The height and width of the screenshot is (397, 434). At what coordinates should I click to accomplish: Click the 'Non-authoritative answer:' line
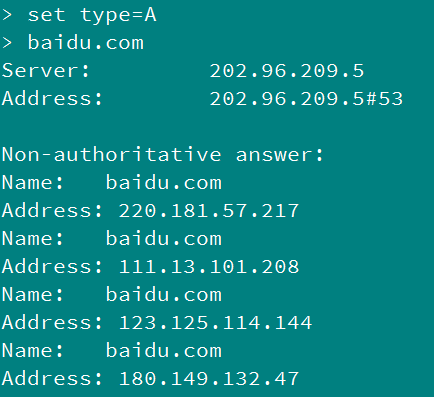(163, 154)
